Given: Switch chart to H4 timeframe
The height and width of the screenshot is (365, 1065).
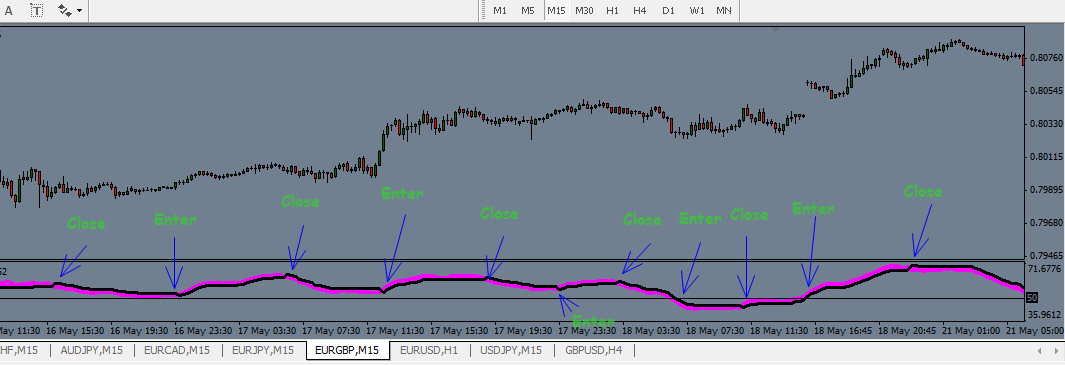Looking at the screenshot, I should tap(639, 10).
